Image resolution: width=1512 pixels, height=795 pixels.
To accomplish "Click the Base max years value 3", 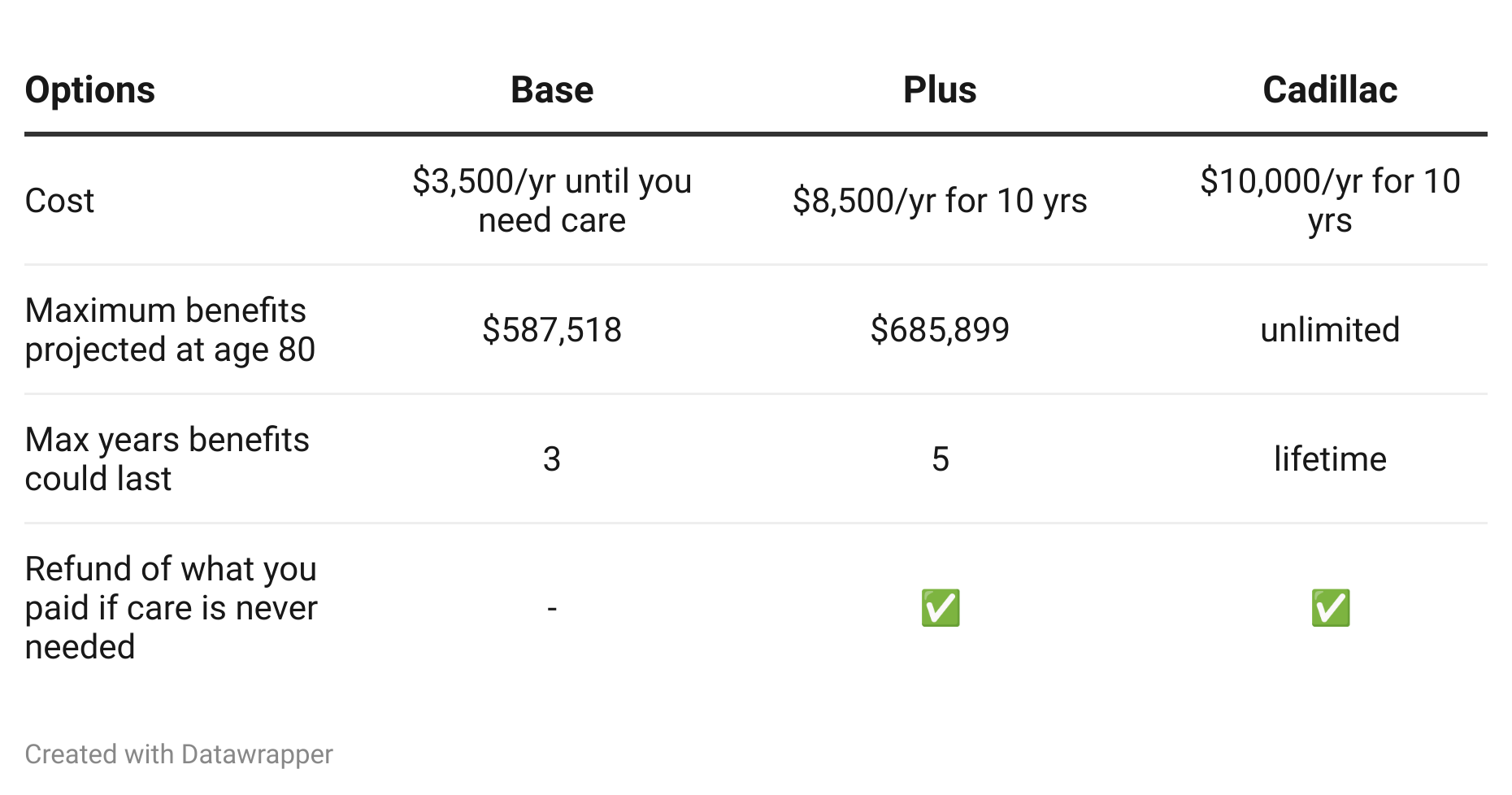I will [552, 459].
